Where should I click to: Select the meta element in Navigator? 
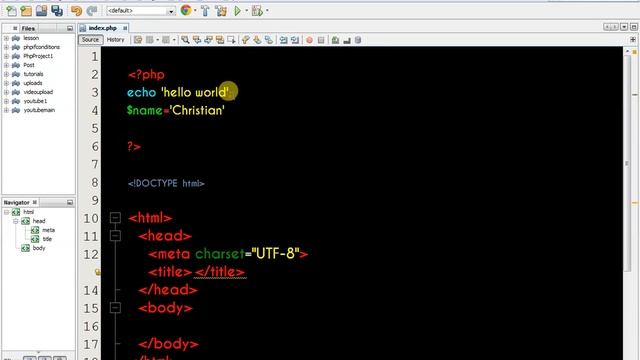click(48, 230)
